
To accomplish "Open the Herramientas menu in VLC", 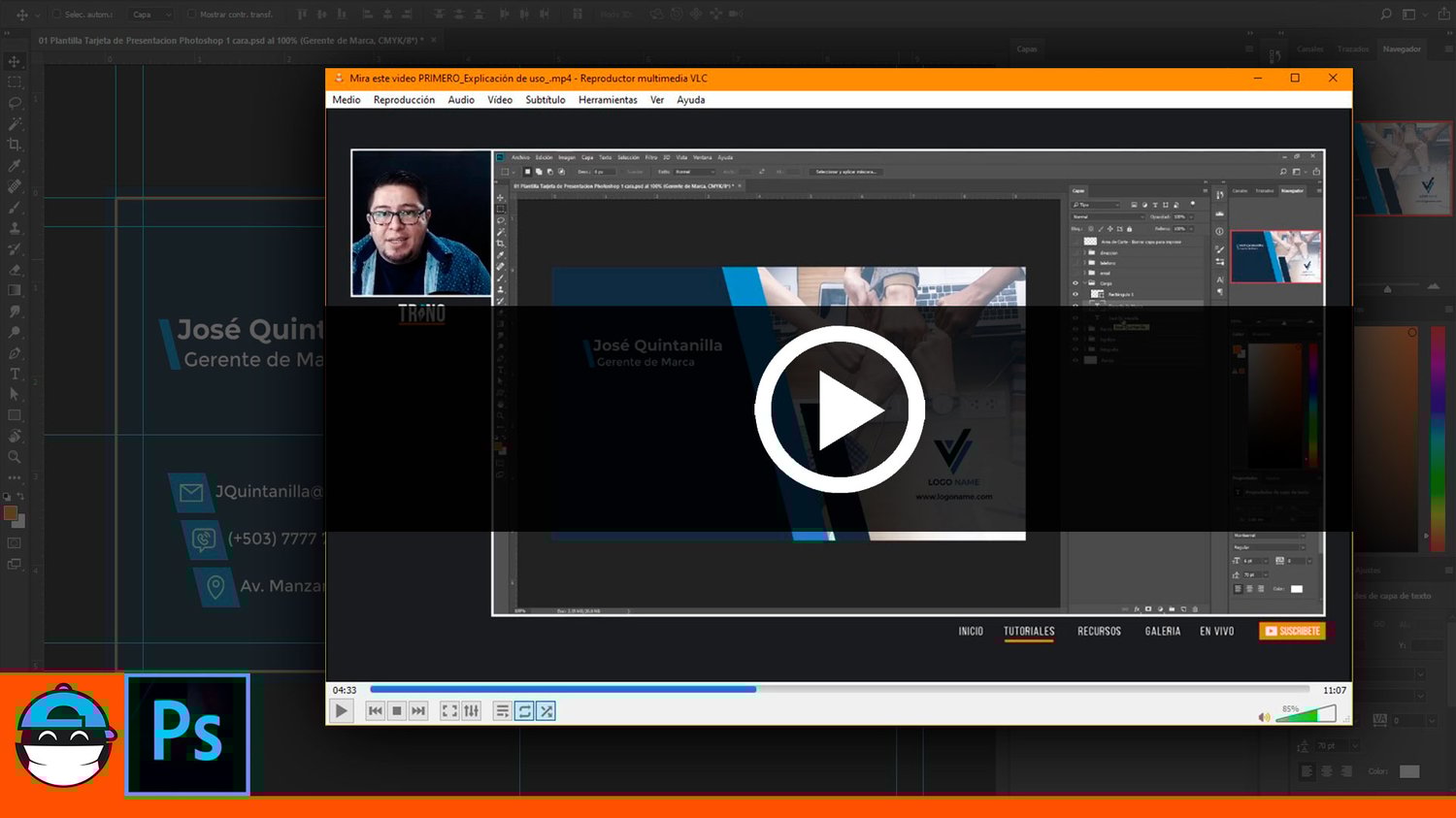I will 608,100.
